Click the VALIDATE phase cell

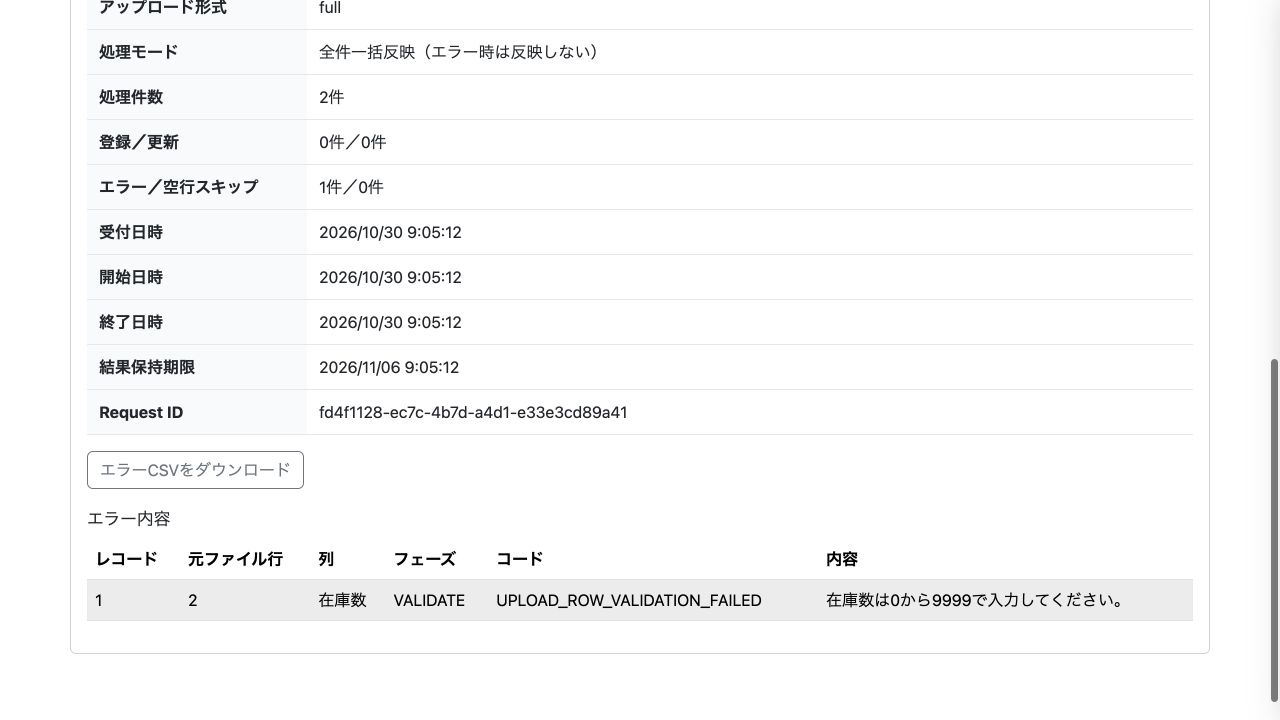(429, 600)
